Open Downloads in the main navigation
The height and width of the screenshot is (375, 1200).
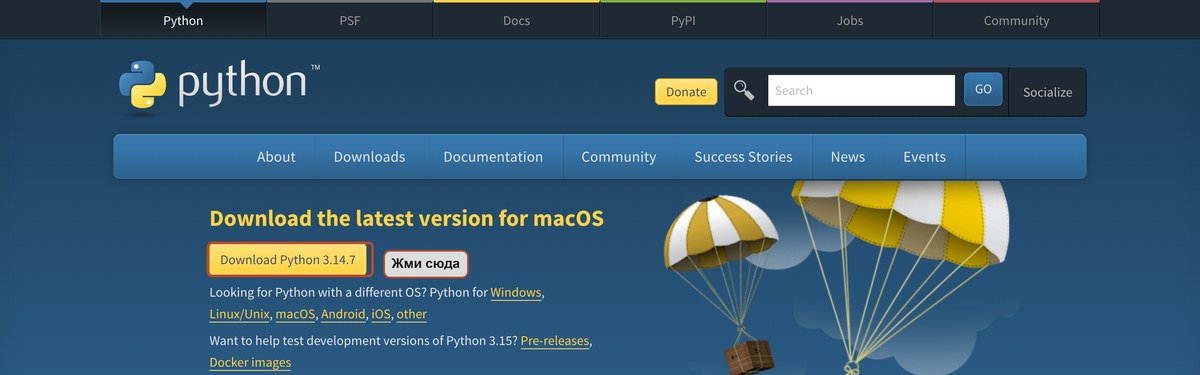coord(369,156)
